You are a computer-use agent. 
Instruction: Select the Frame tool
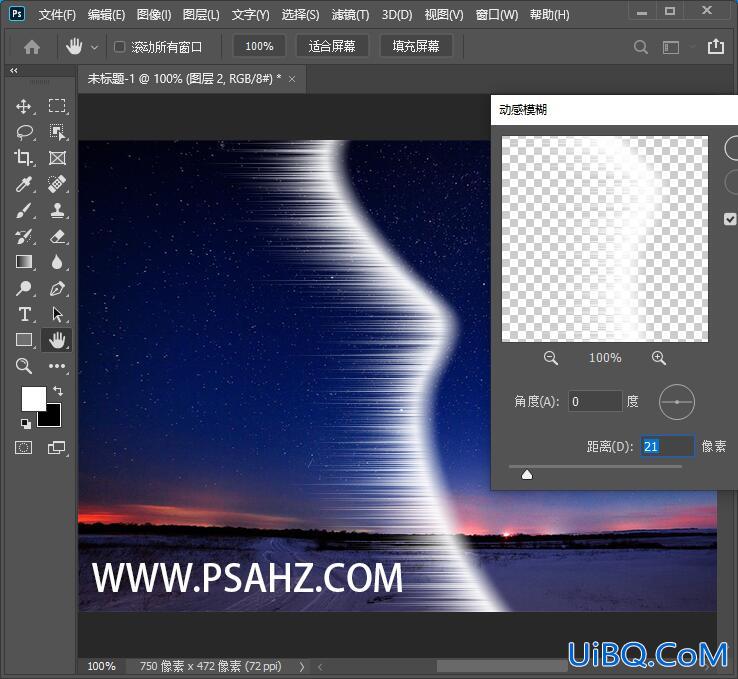(57, 158)
